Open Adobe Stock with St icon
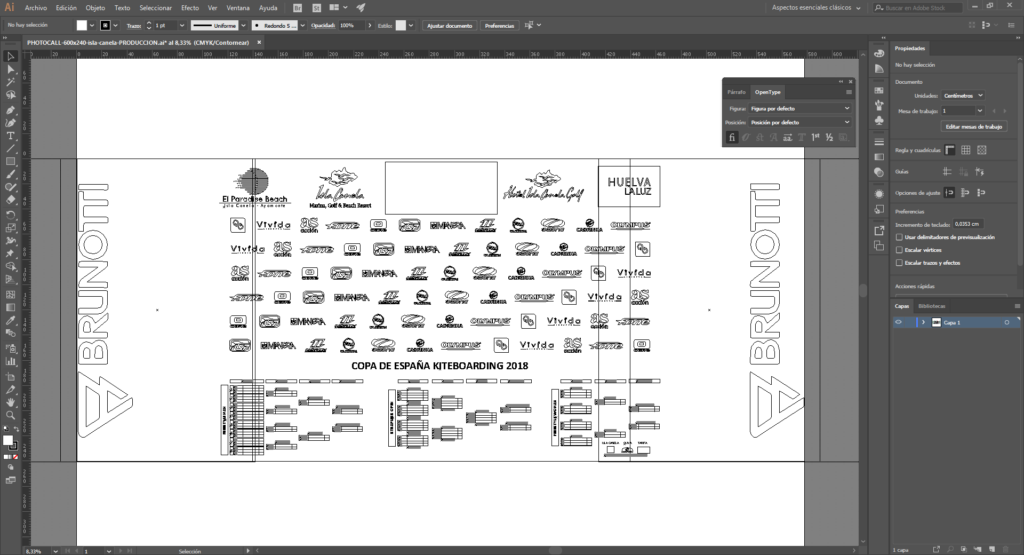Image resolution: width=1024 pixels, height=555 pixels. [316, 8]
